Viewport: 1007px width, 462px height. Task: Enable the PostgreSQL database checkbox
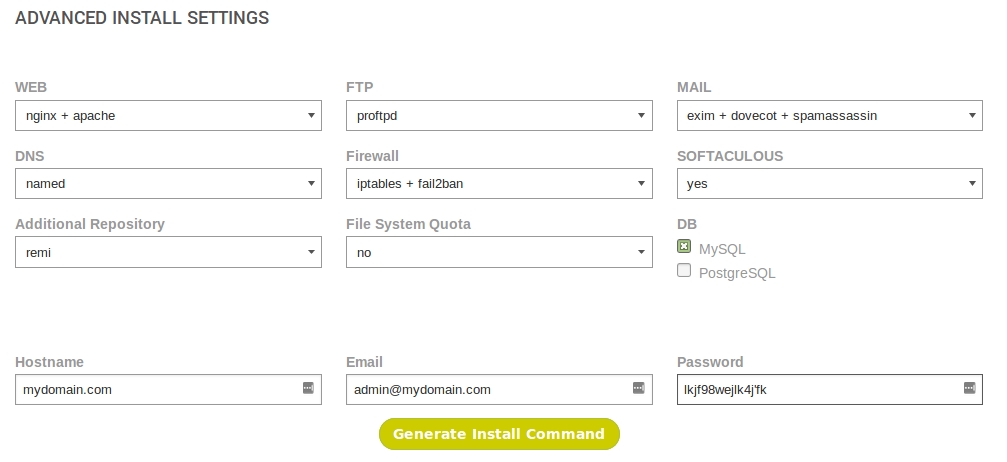[684, 270]
